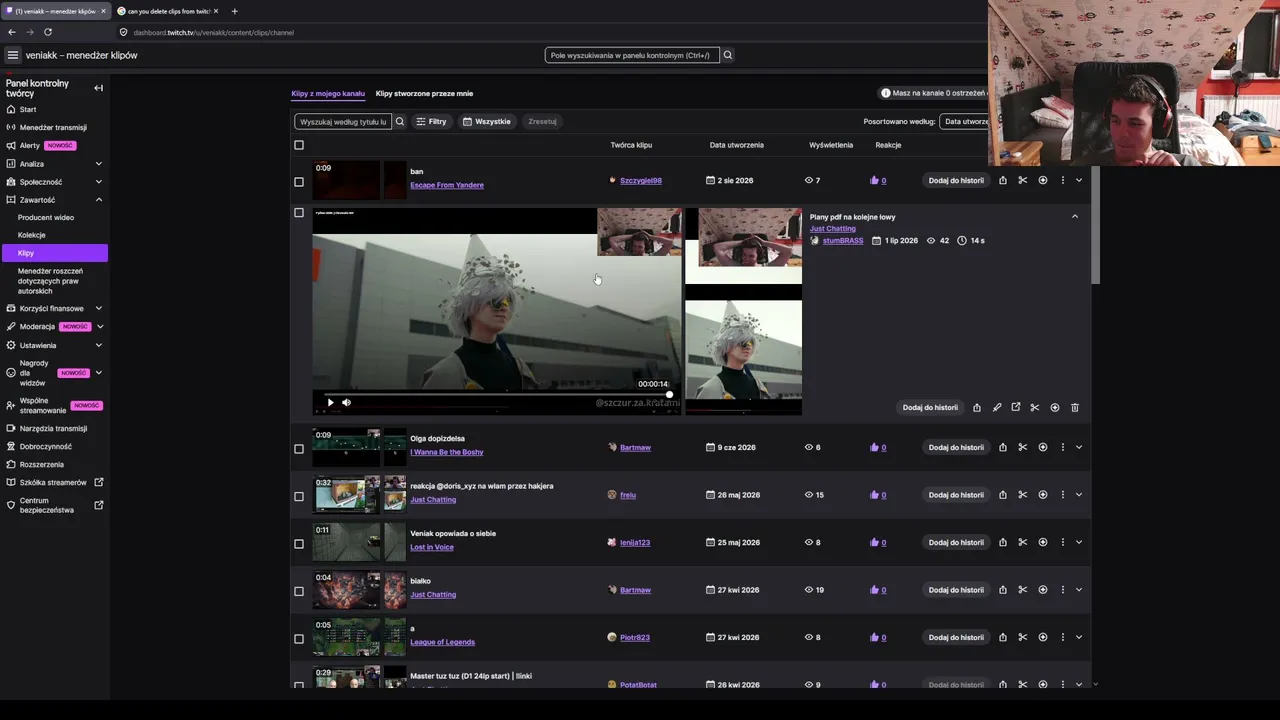Play the expanded clip video
Screen dimensions: 1280x720
(x=330, y=403)
